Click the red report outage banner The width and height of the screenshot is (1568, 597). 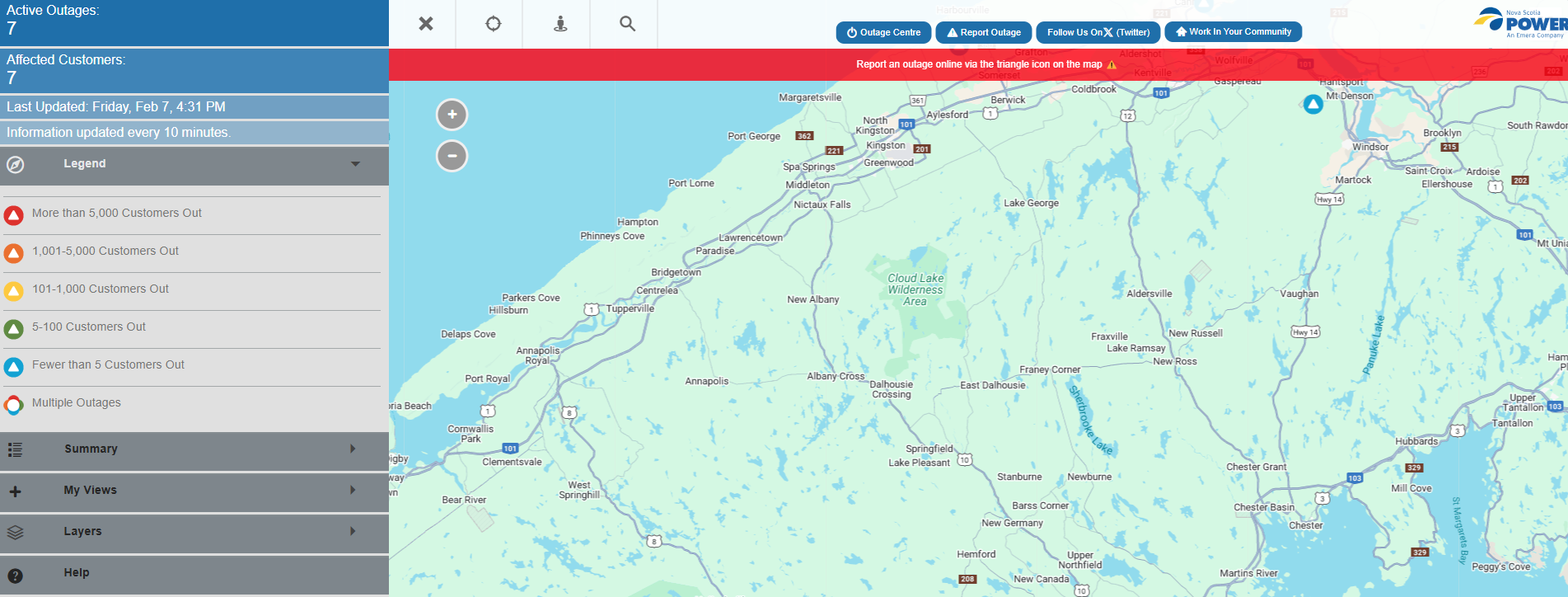(x=978, y=64)
